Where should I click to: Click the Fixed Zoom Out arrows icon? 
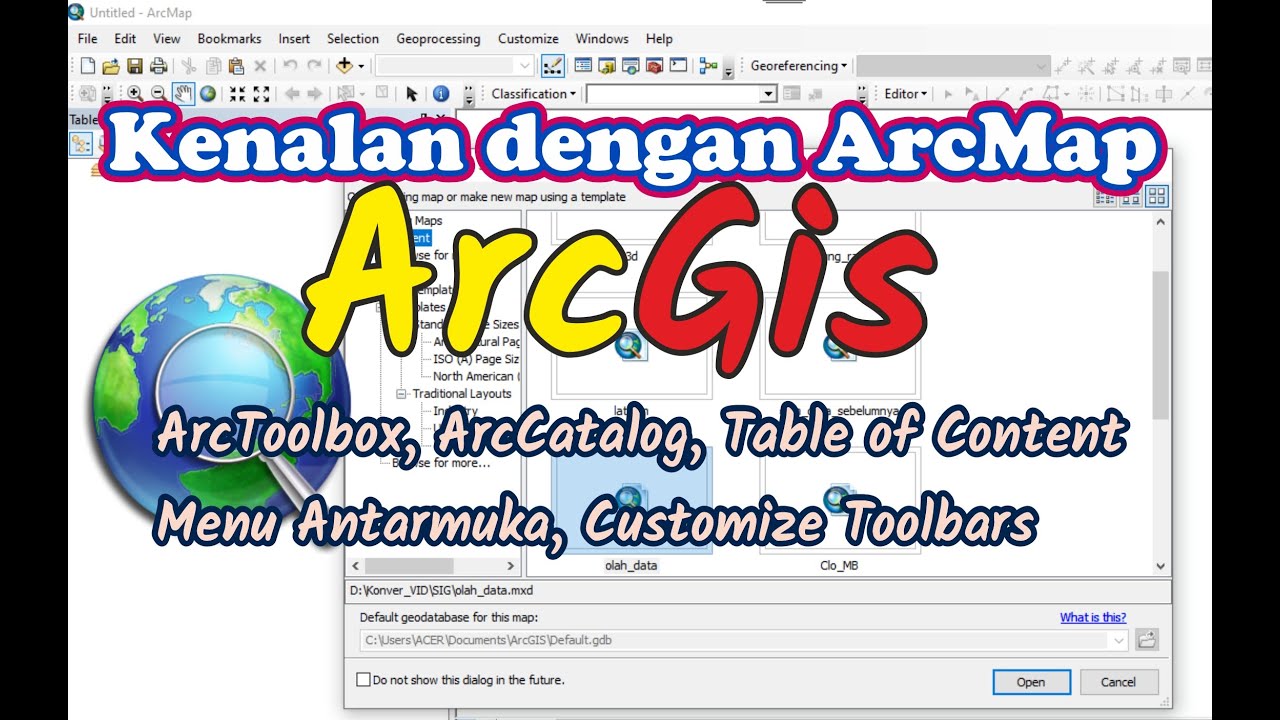(261, 94)
